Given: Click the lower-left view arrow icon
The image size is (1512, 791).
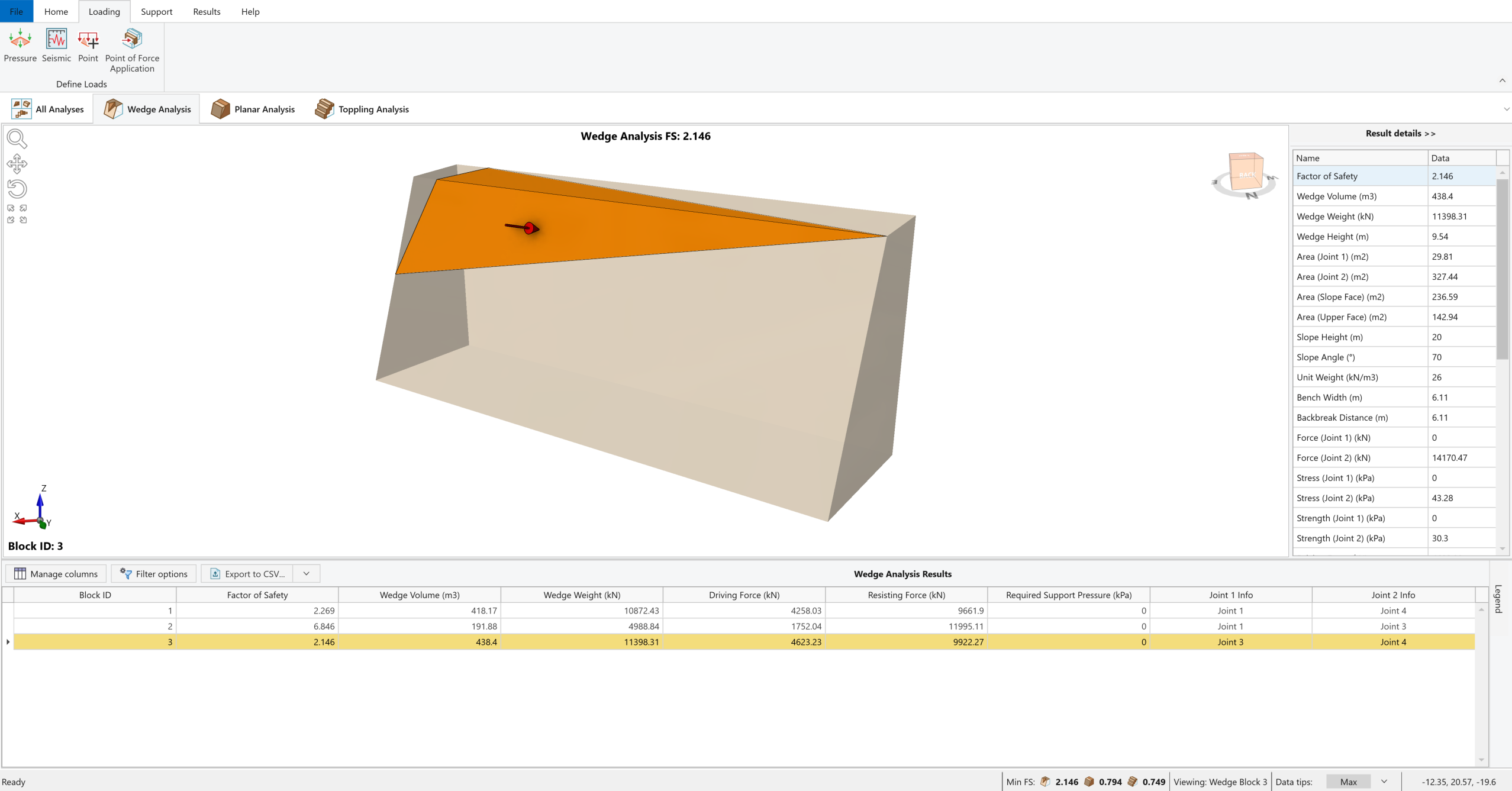Looking at the screenshot, I should 11,220.
